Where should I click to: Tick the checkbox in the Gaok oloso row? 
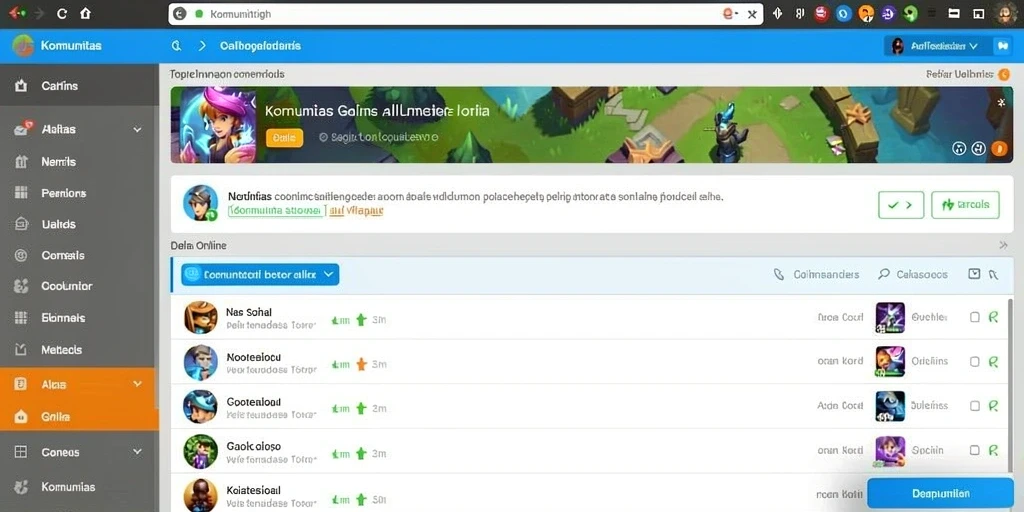point(974,450)
